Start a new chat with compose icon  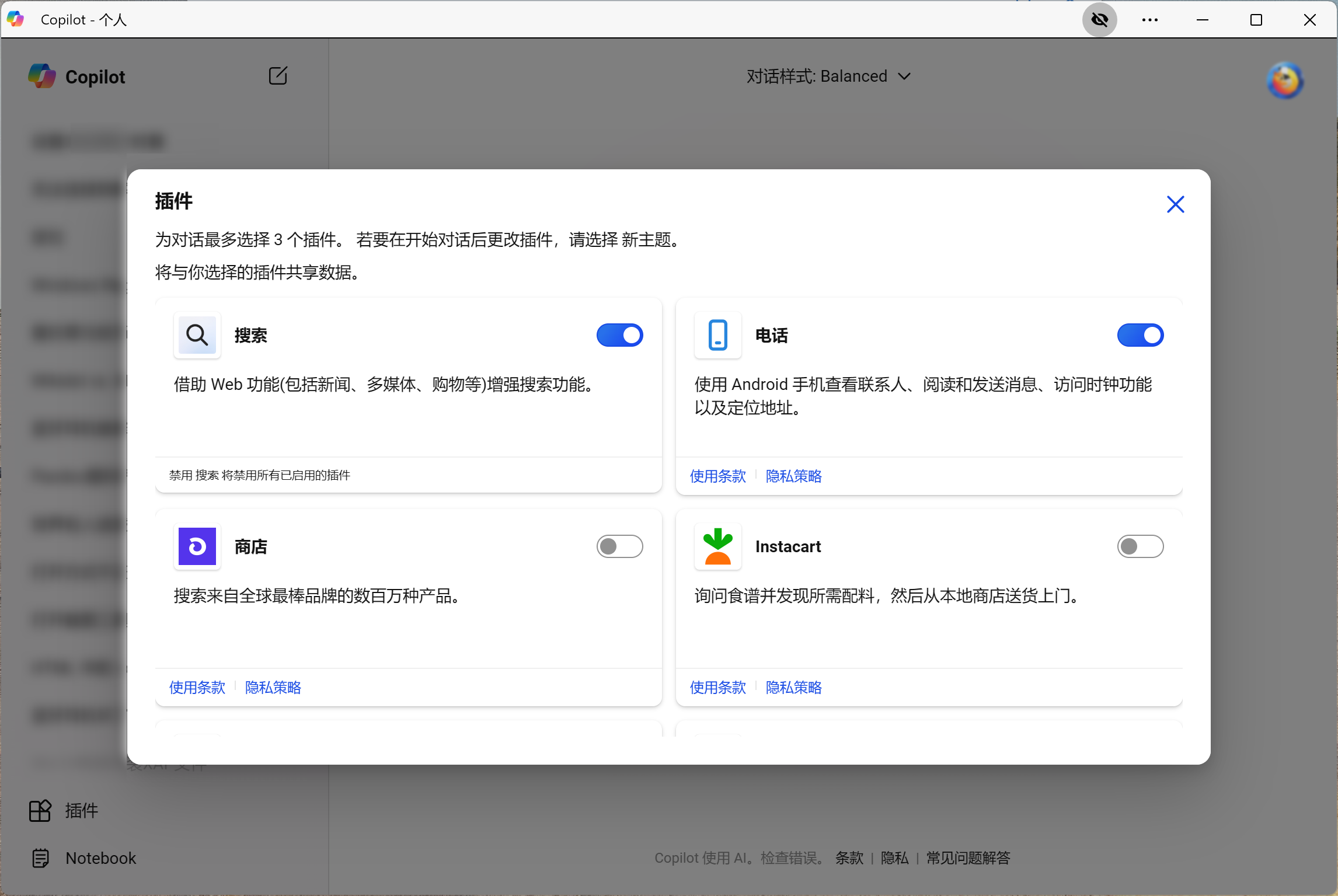click(278, 76)
